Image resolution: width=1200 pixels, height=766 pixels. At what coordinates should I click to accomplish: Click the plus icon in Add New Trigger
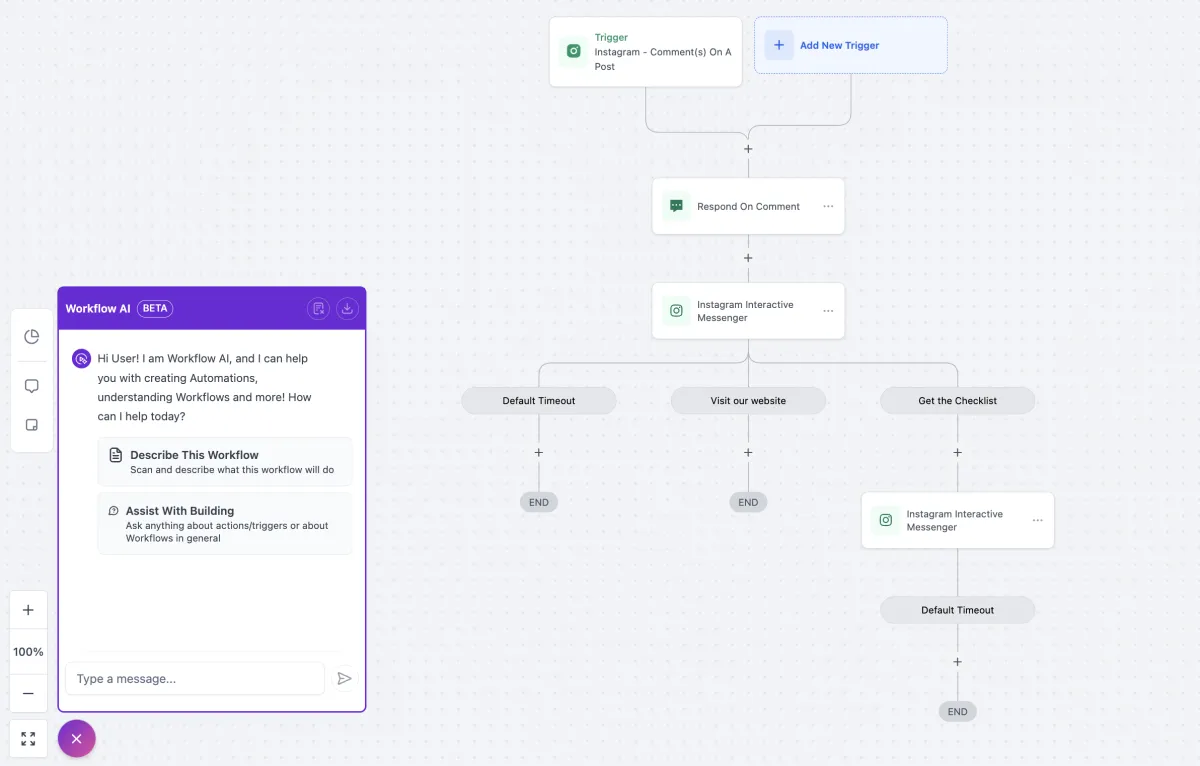pos(779,45)
